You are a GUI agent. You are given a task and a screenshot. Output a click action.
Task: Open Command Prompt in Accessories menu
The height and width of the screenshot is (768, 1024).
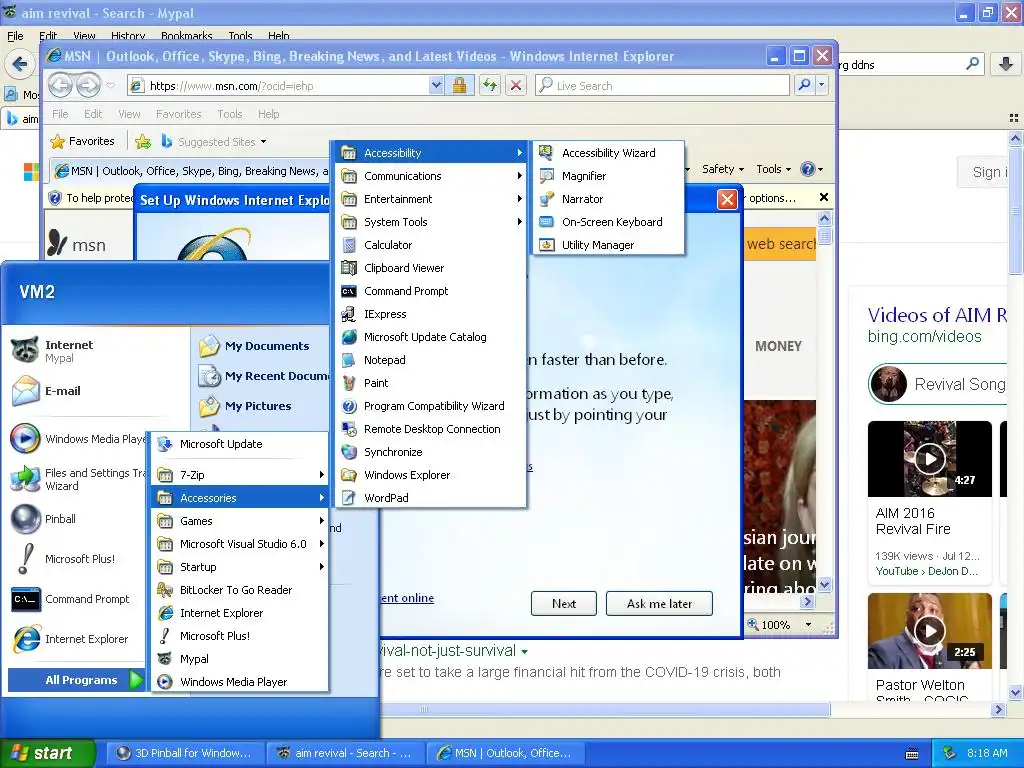[x=431, y=291]
